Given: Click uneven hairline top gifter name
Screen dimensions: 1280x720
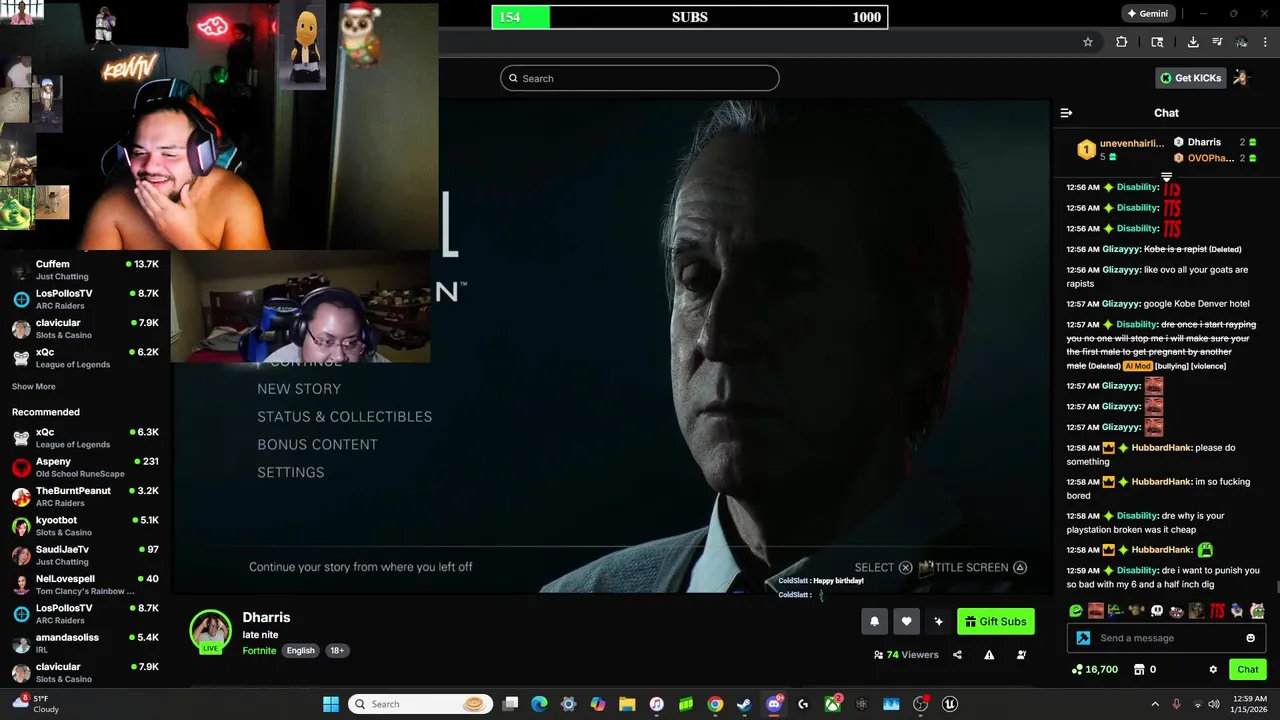Looking at the screenshot, I should point(1132,143).
